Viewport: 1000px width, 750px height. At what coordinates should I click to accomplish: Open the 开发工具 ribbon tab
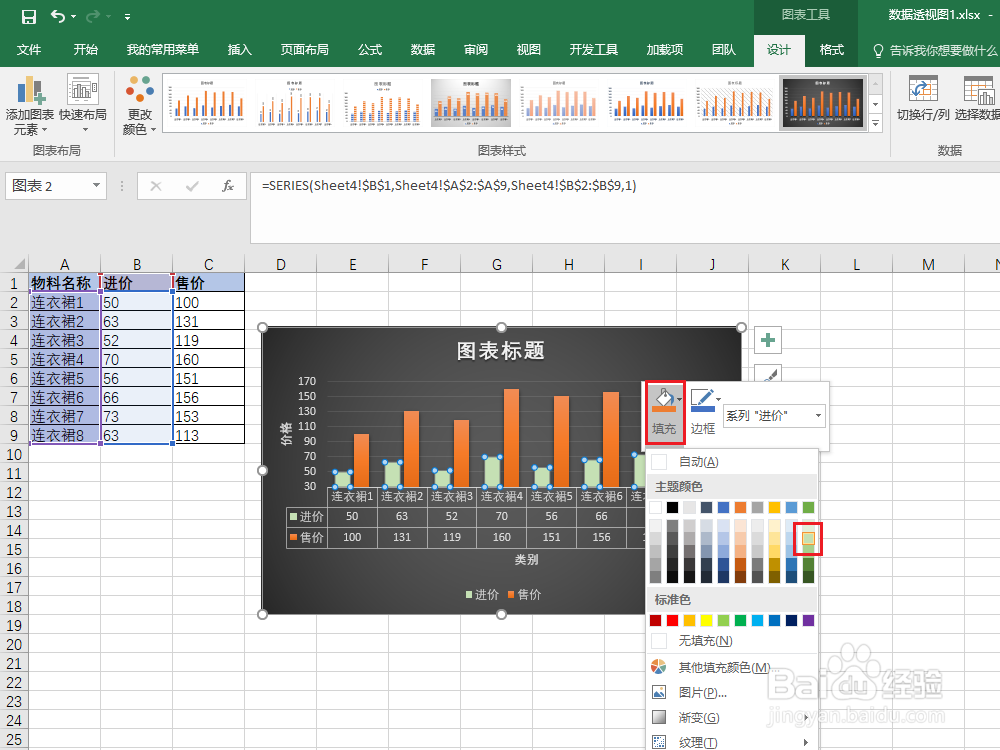tap(594, 46)
